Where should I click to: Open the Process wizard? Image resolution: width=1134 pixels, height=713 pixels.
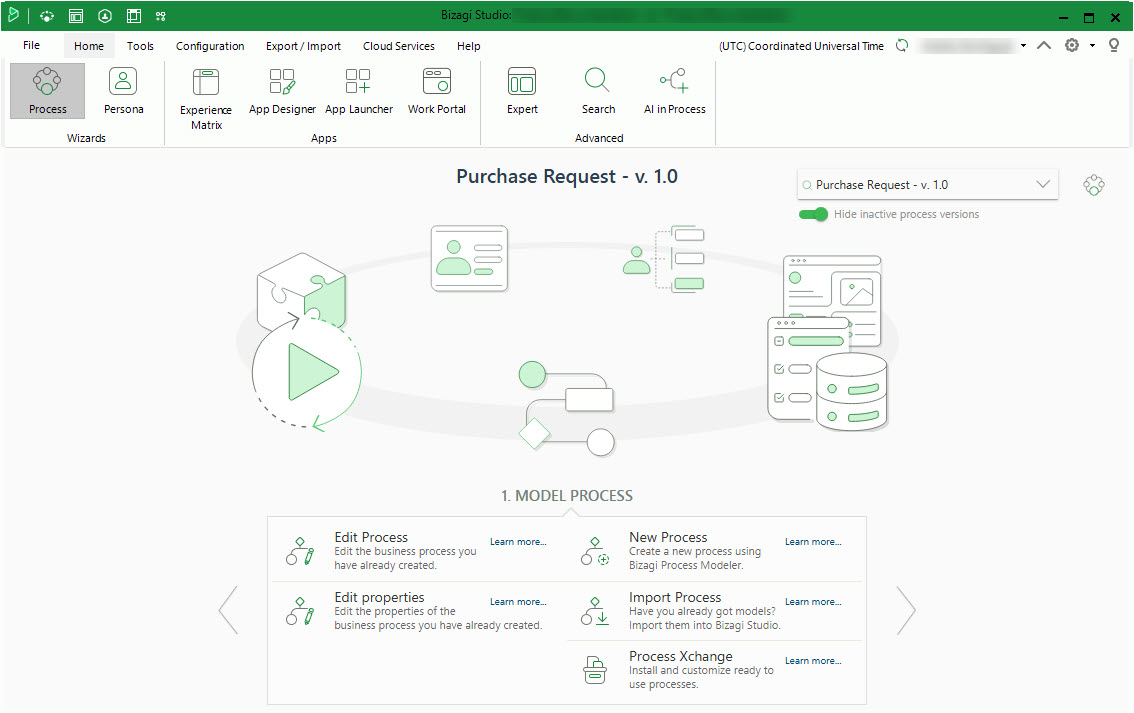48,90
